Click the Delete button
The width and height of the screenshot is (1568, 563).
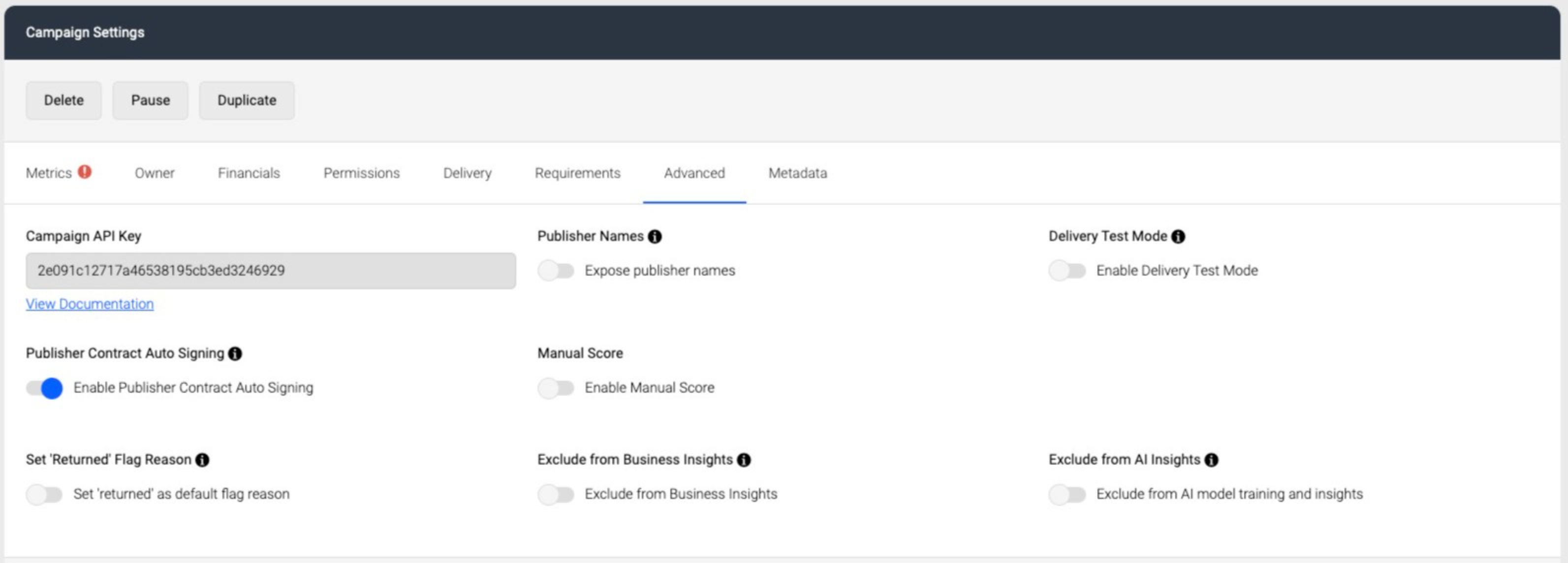click(x=64, y=100)
